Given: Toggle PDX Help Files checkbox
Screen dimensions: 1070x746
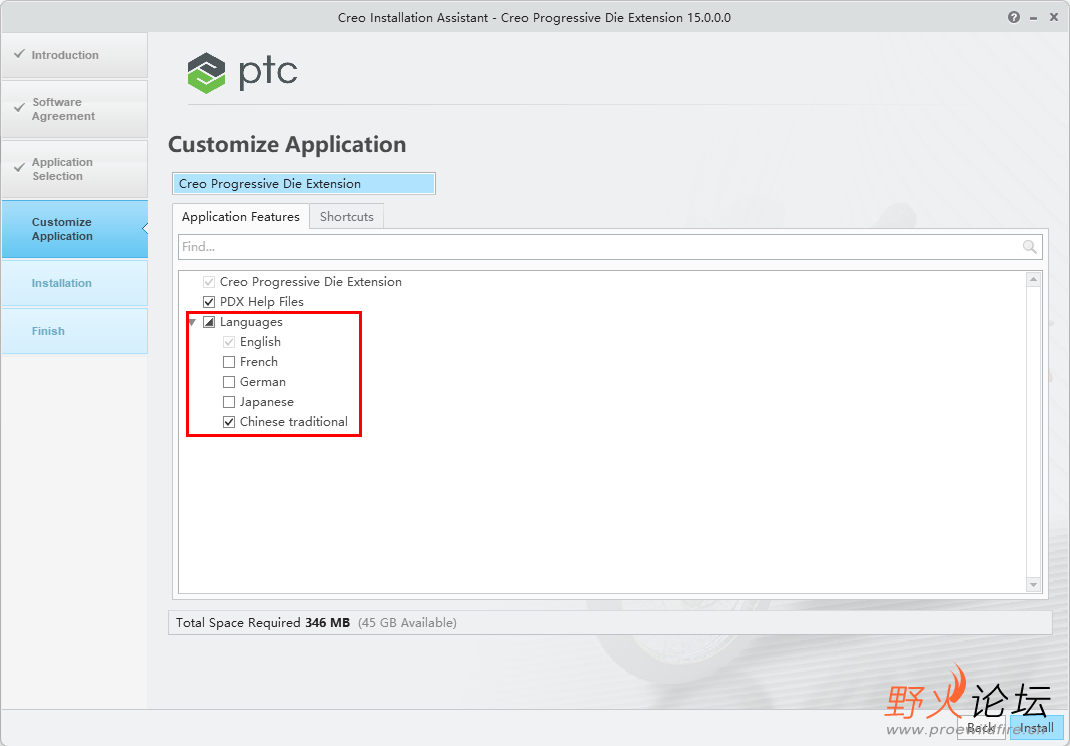Looking at the screenshot, I should pos(209,302).
